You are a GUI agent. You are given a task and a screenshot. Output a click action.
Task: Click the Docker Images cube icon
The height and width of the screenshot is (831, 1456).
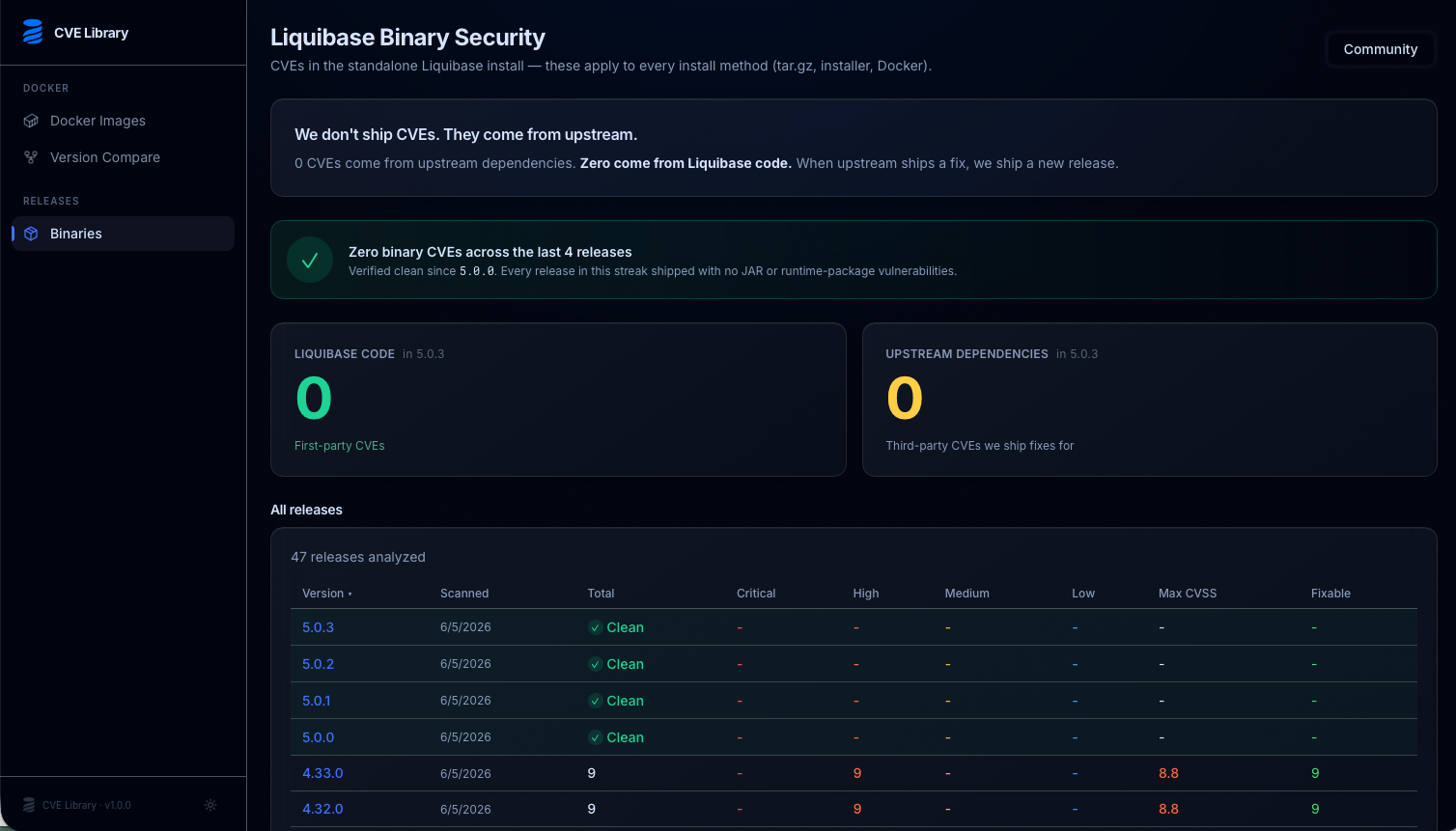(31, 121)
